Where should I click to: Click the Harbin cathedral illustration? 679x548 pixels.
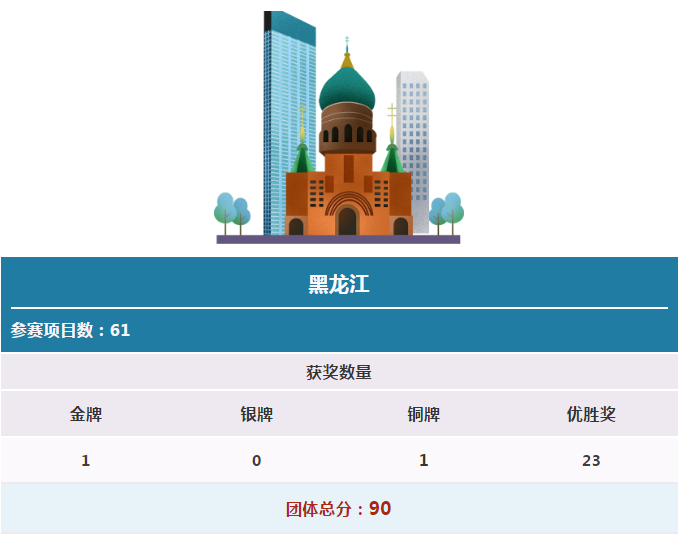pos(339,127)
